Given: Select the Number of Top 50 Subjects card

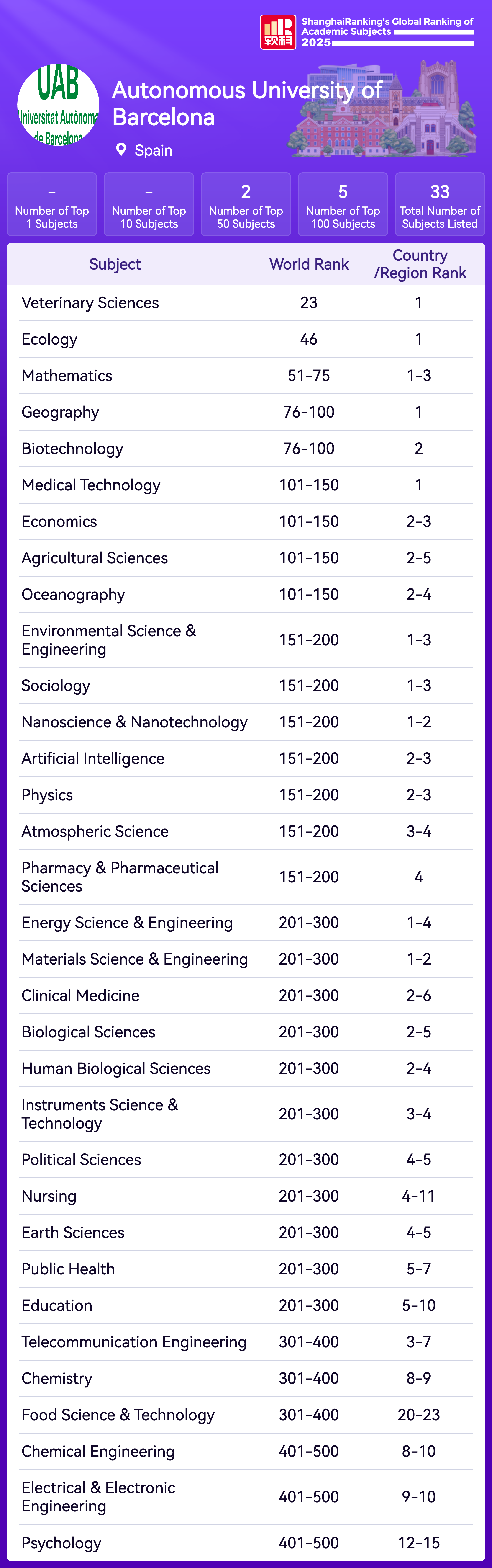Looking at the screenshot, I should coord(246,204).
